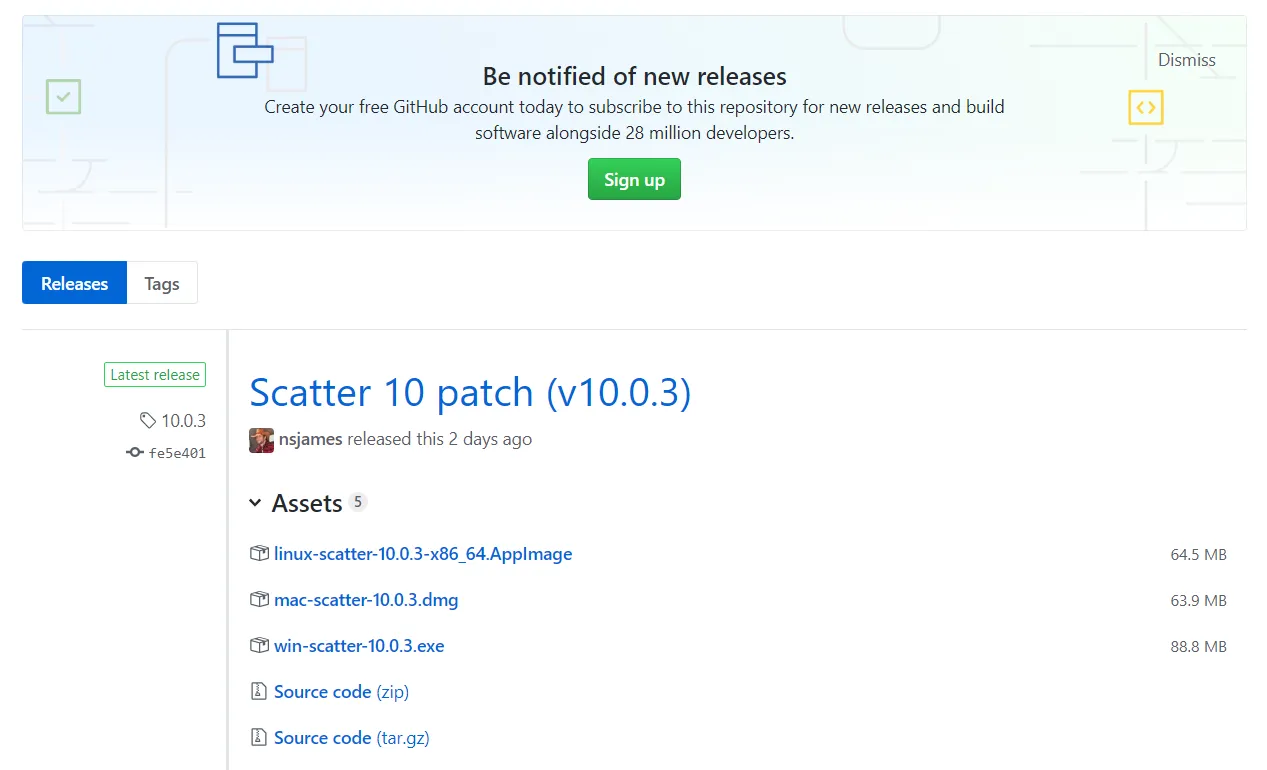The image size is (1267, 770).
Task: Open the nsjames user profile link
Action: (311, 439)
